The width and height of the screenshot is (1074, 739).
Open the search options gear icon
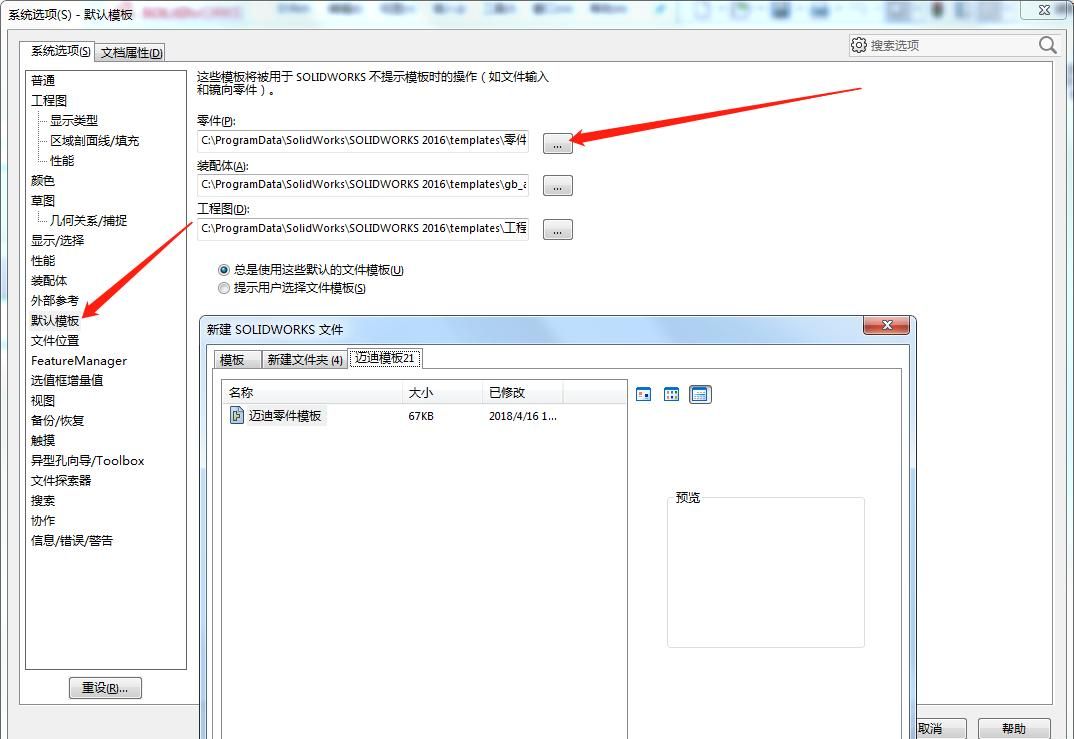(858, 45)
